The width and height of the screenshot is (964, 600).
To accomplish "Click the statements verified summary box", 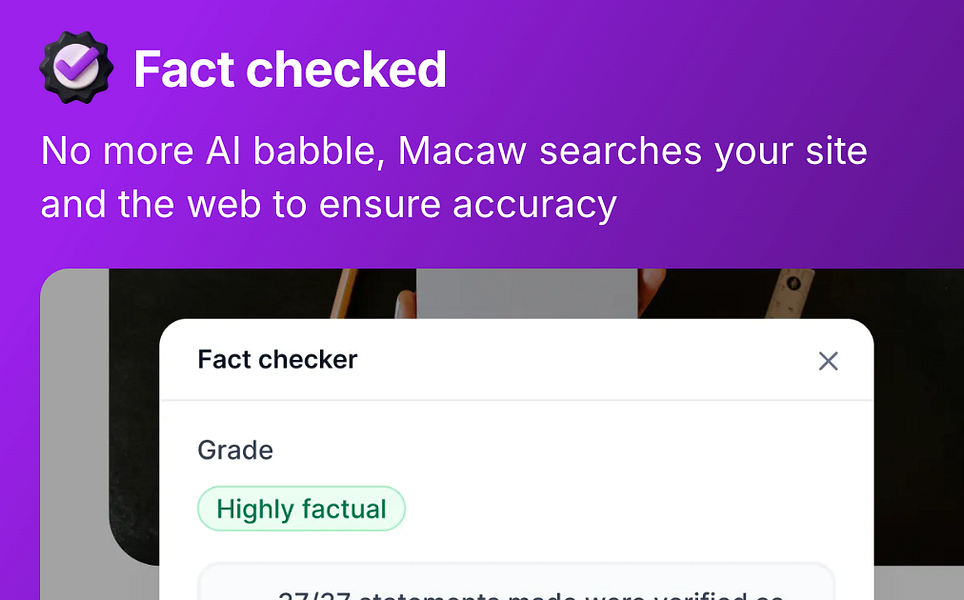I will click(x=516, y=583).
